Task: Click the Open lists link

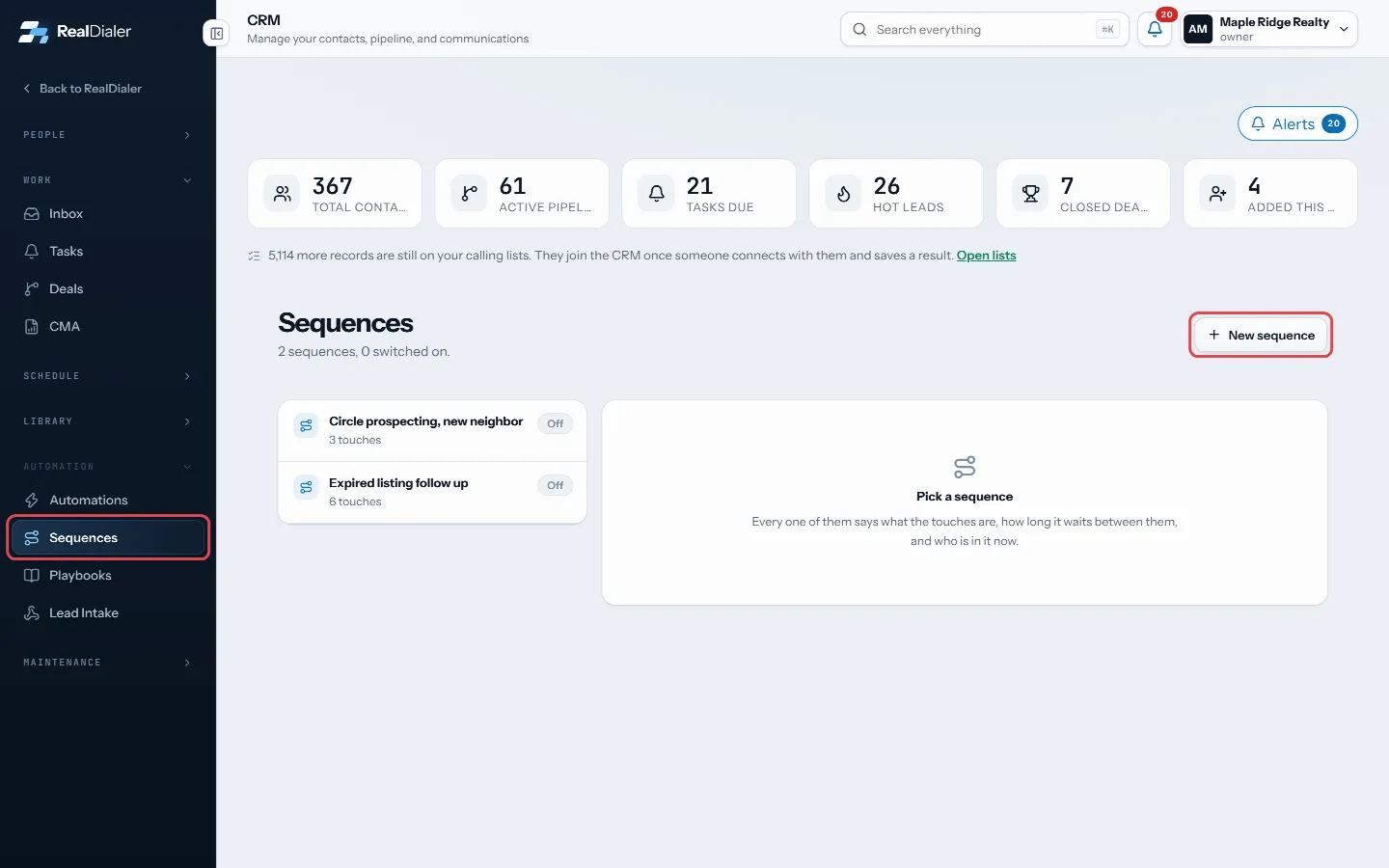Action: point(986,256)
